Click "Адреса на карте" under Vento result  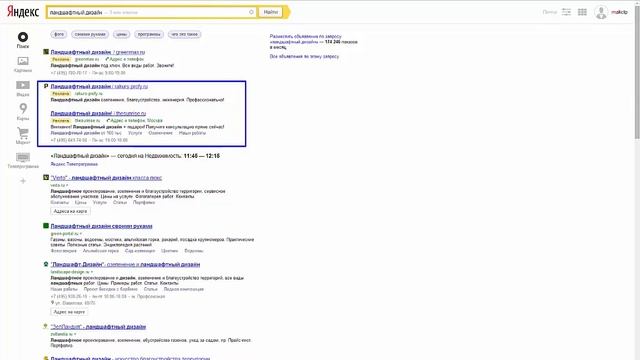(x=70, y=211)
